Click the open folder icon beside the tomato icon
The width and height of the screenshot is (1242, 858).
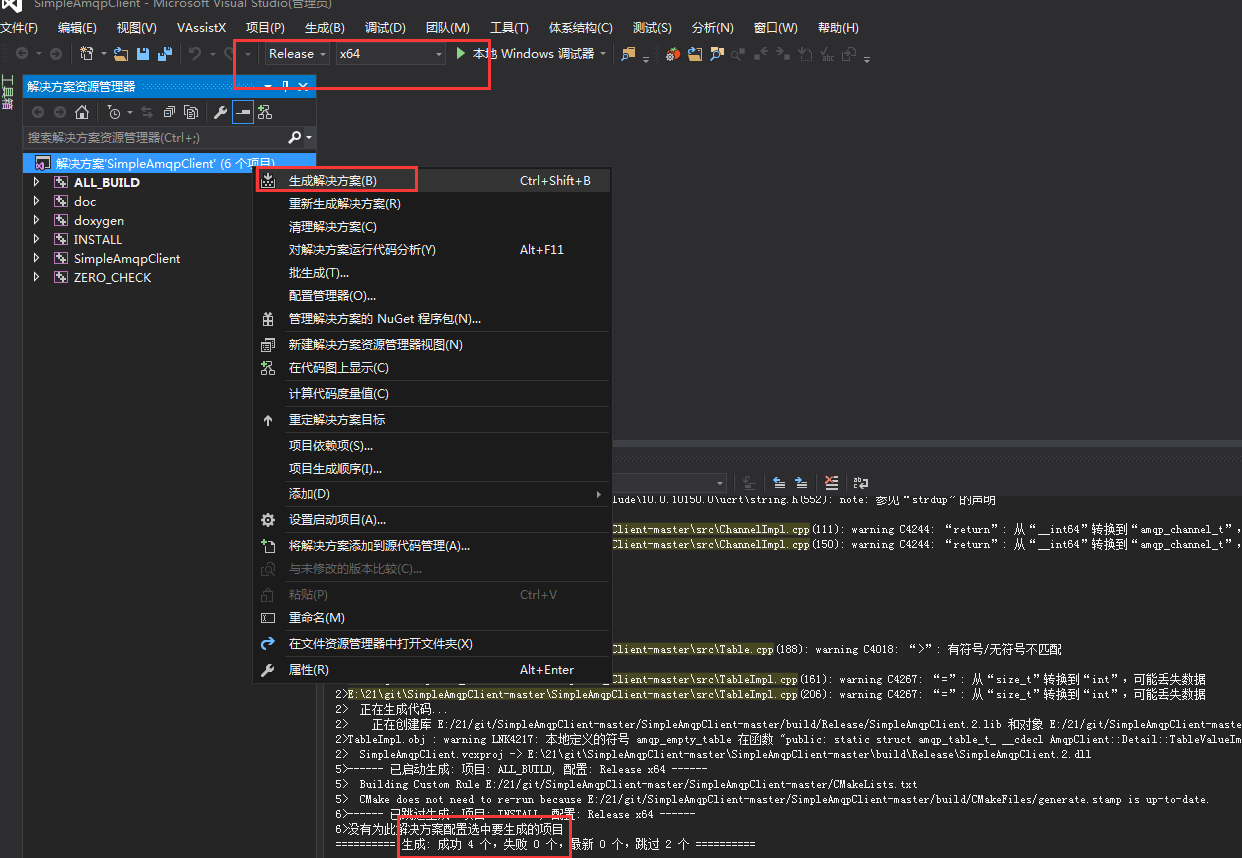click(x=695, y=54)
